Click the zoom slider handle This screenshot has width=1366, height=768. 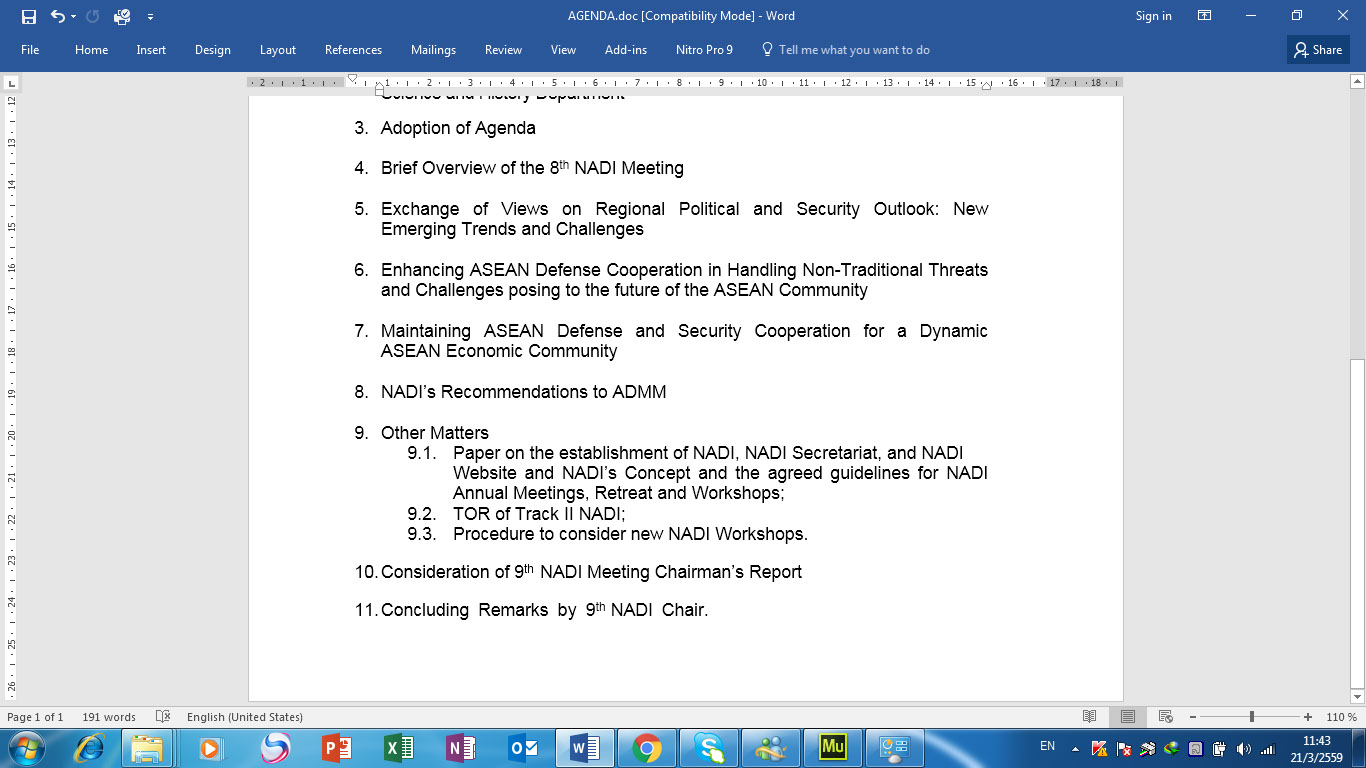click(x=1252, y=717)
